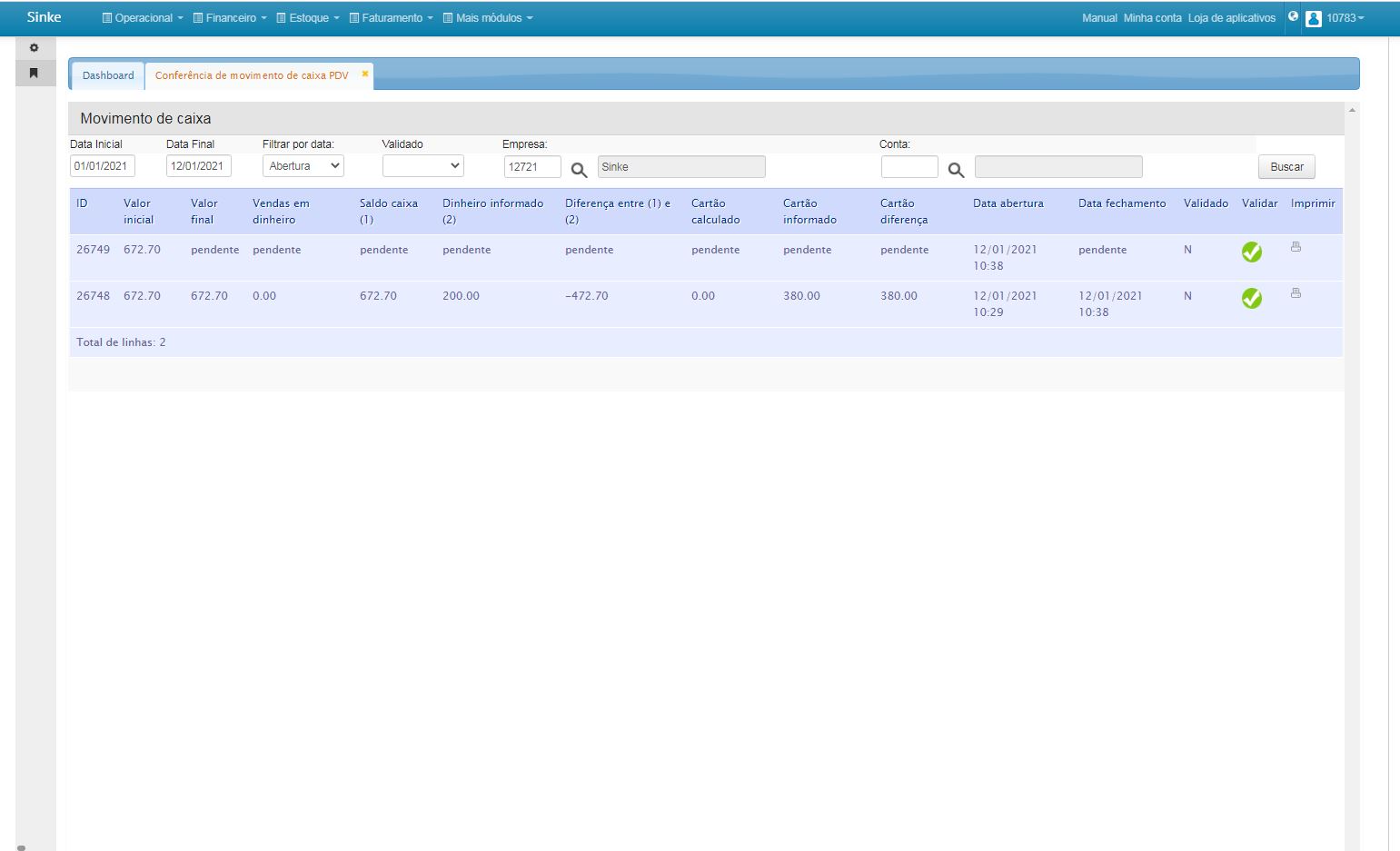Click the user avatar icon

pyautogui.click(x=1313, y=18)
